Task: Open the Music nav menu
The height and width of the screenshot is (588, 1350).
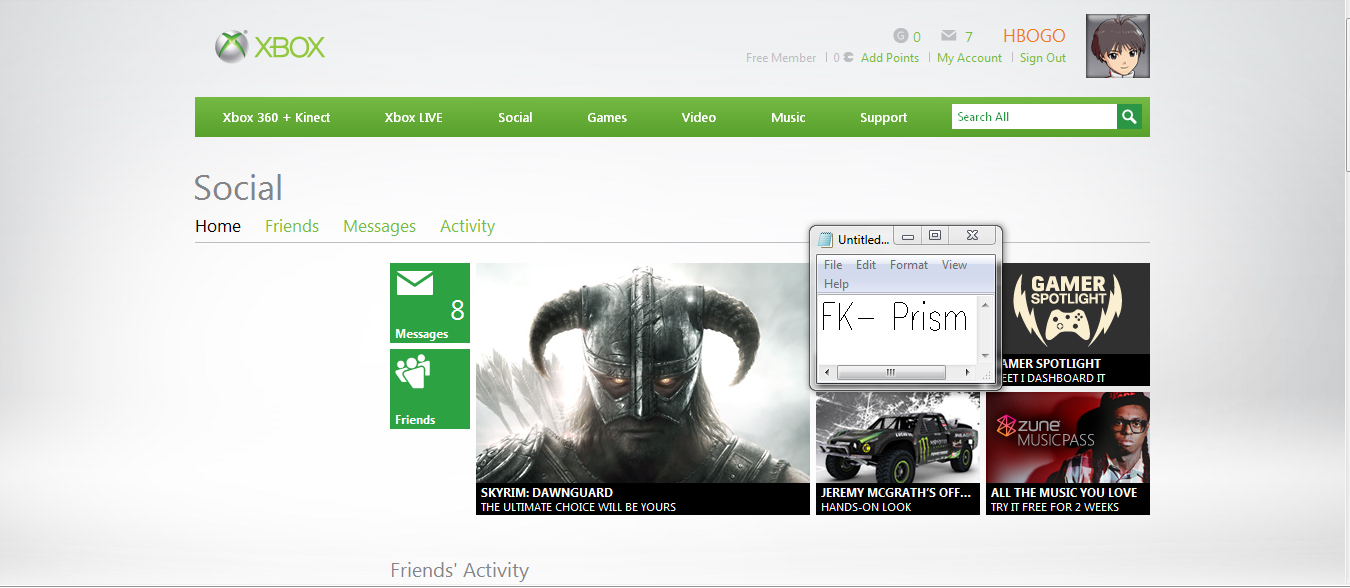Action: coord(788,117)
